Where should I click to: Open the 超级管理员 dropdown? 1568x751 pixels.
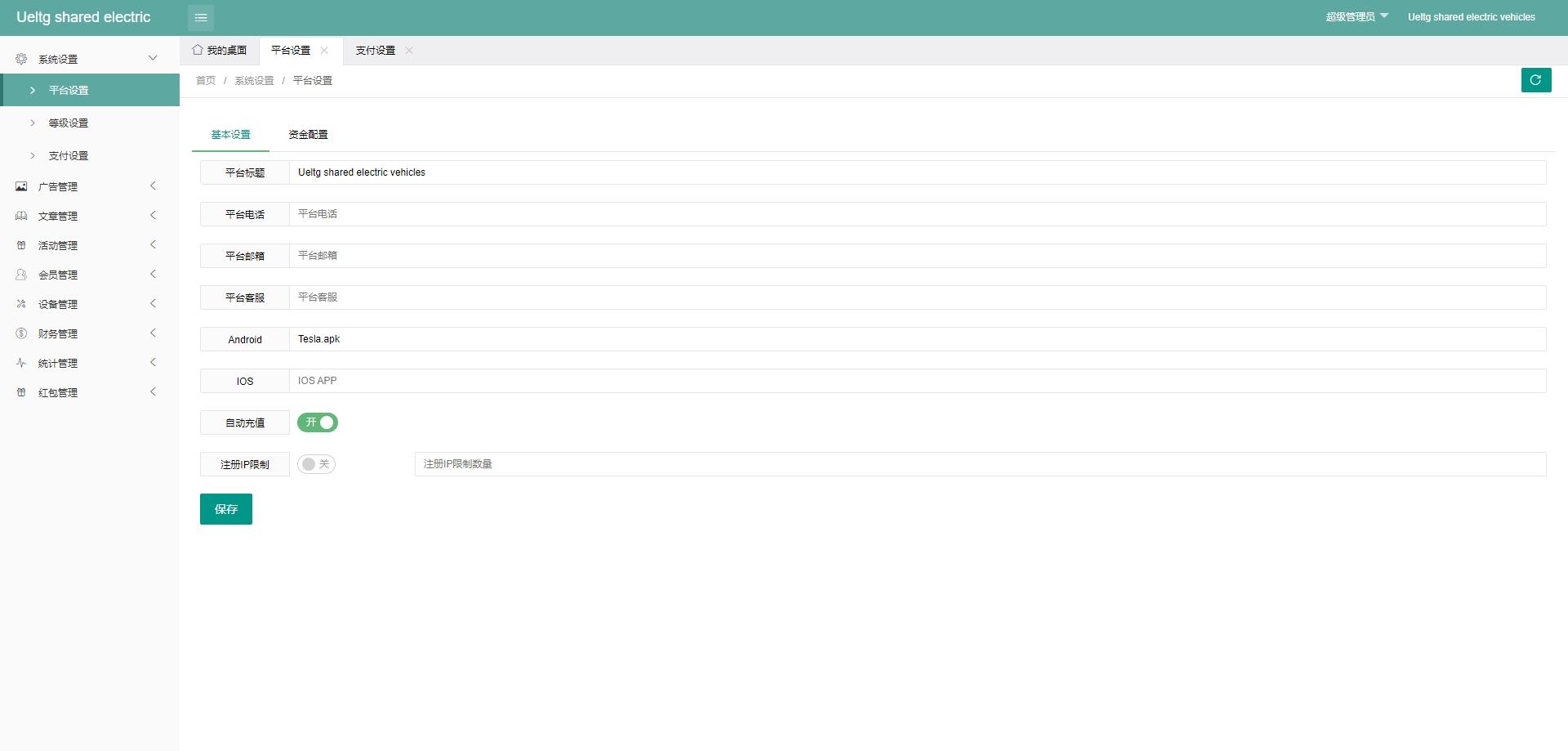click(x=1356, y=17)
